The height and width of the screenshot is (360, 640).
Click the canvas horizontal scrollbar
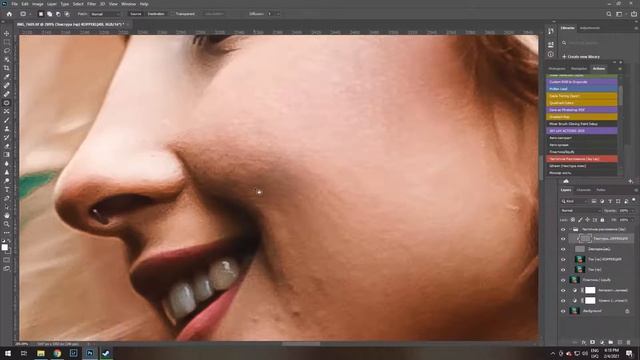tap(301, 344)
